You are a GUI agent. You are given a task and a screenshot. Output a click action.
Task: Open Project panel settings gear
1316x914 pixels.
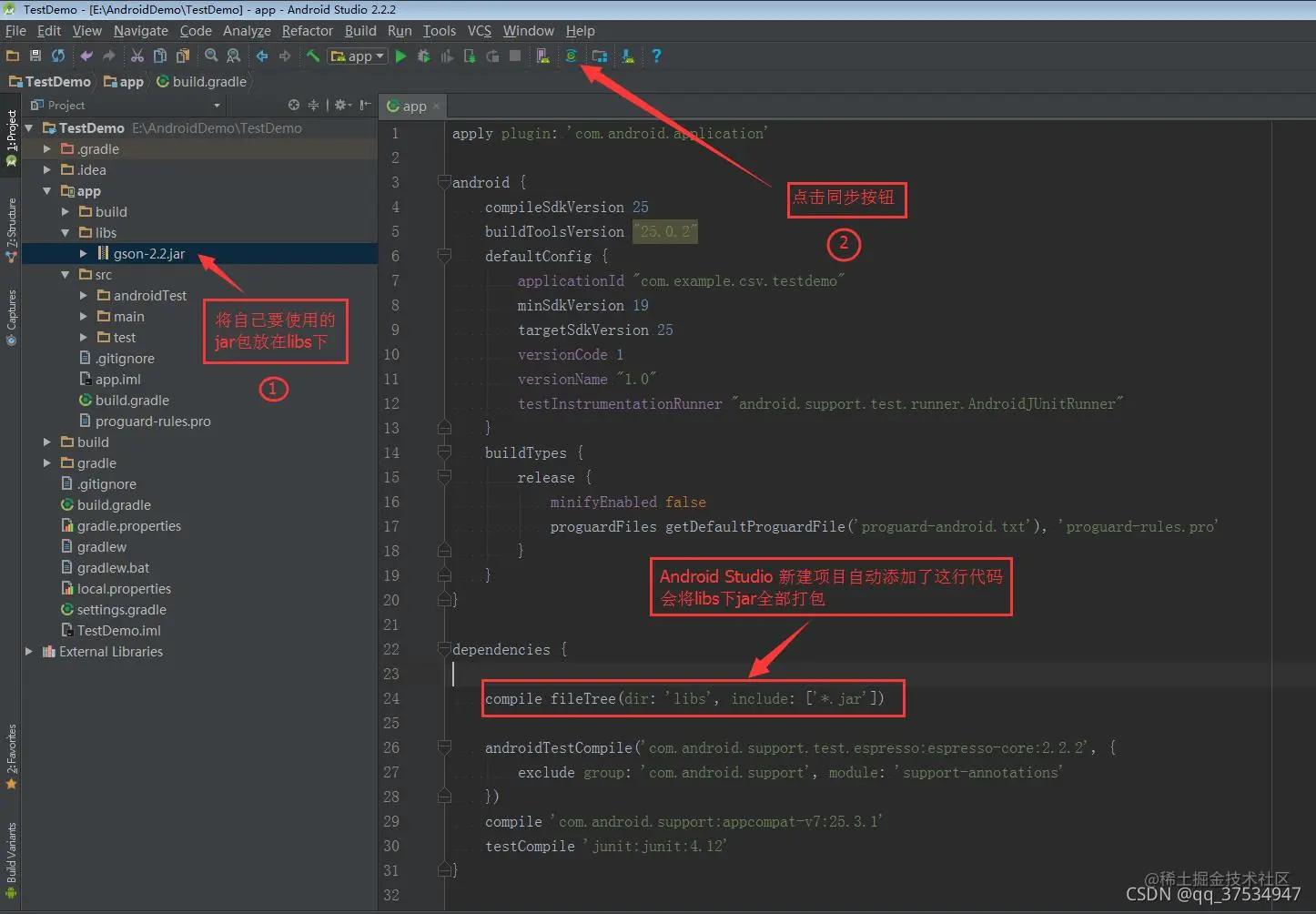(x=342, y=105)
